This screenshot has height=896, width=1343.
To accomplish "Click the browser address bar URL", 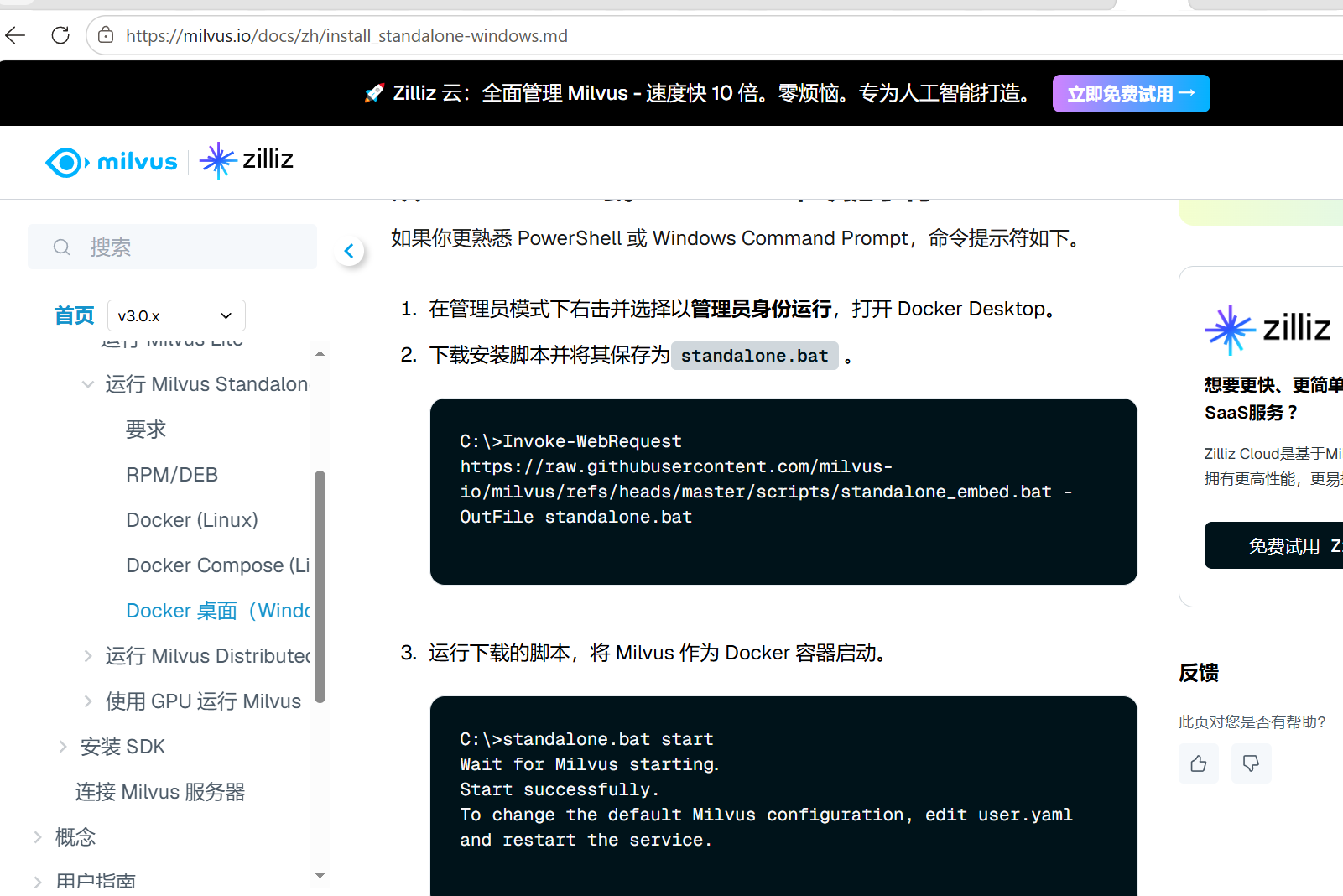I will (x=346, y=35).
